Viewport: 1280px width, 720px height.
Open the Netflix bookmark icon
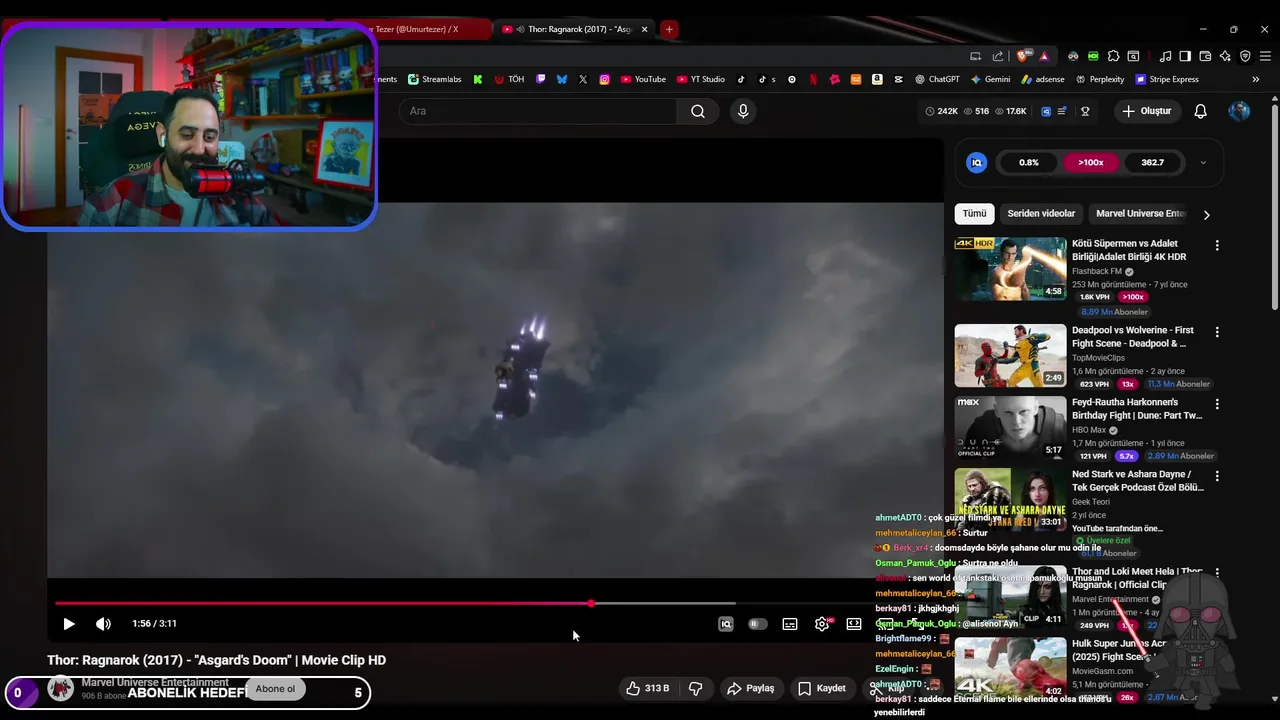(x=812, y=79)
